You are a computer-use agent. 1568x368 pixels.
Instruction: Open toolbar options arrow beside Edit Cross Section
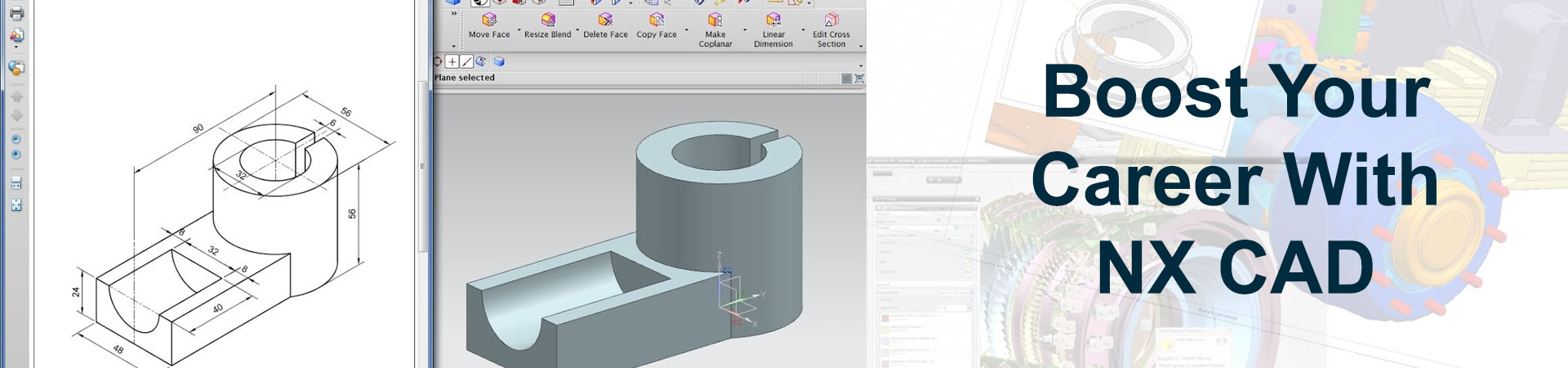pyautogui.click(x=861, y=47)
